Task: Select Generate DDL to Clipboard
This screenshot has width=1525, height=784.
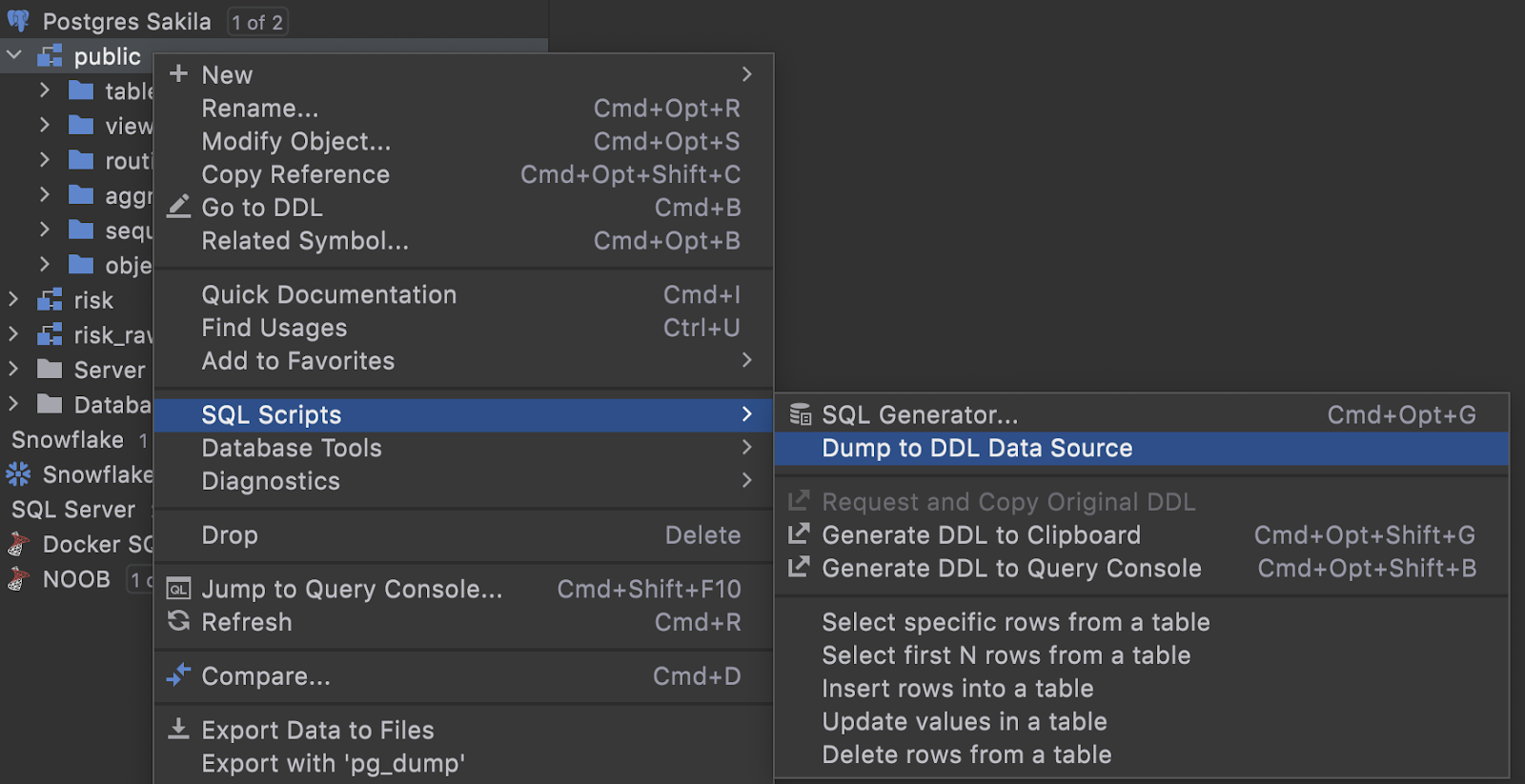Action: pos(981,535)
